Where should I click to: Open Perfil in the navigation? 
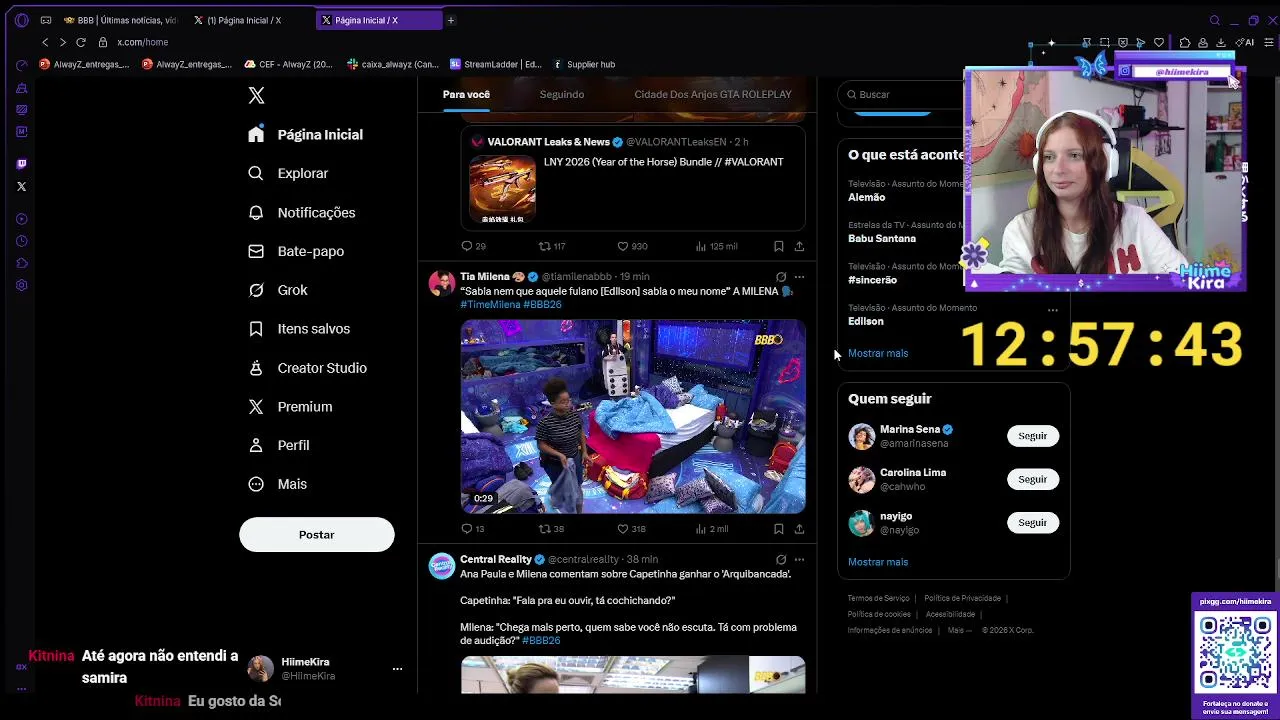pyautogui.click(x=279, y=445)
